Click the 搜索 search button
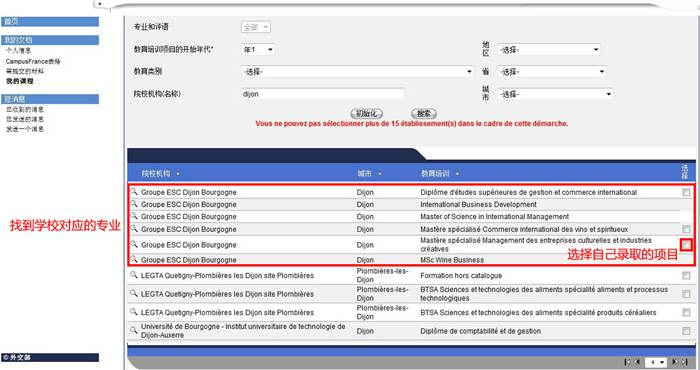The height and width of the screenshot is (370, 700). [x=423, y=113]
